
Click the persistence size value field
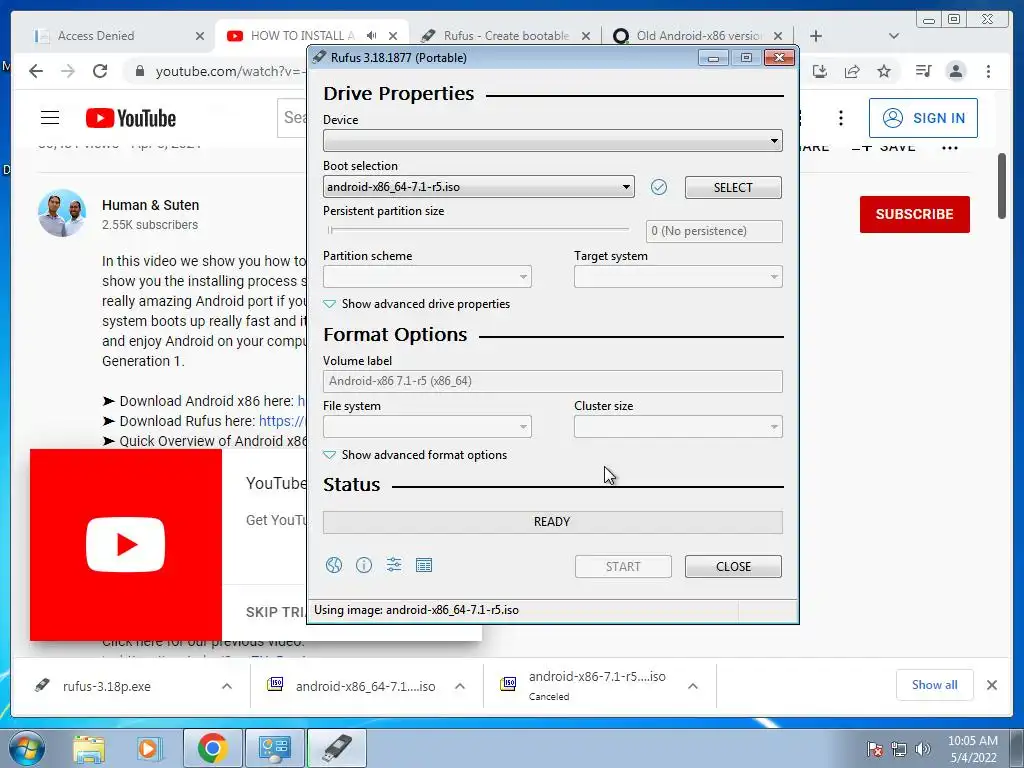714,231
